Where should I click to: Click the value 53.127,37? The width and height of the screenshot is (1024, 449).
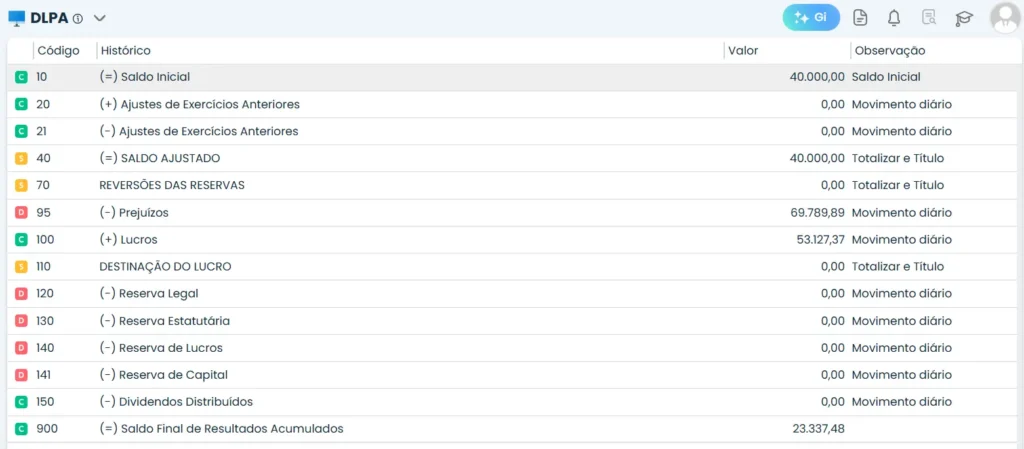pyautogui.click(x=820, y=240)
